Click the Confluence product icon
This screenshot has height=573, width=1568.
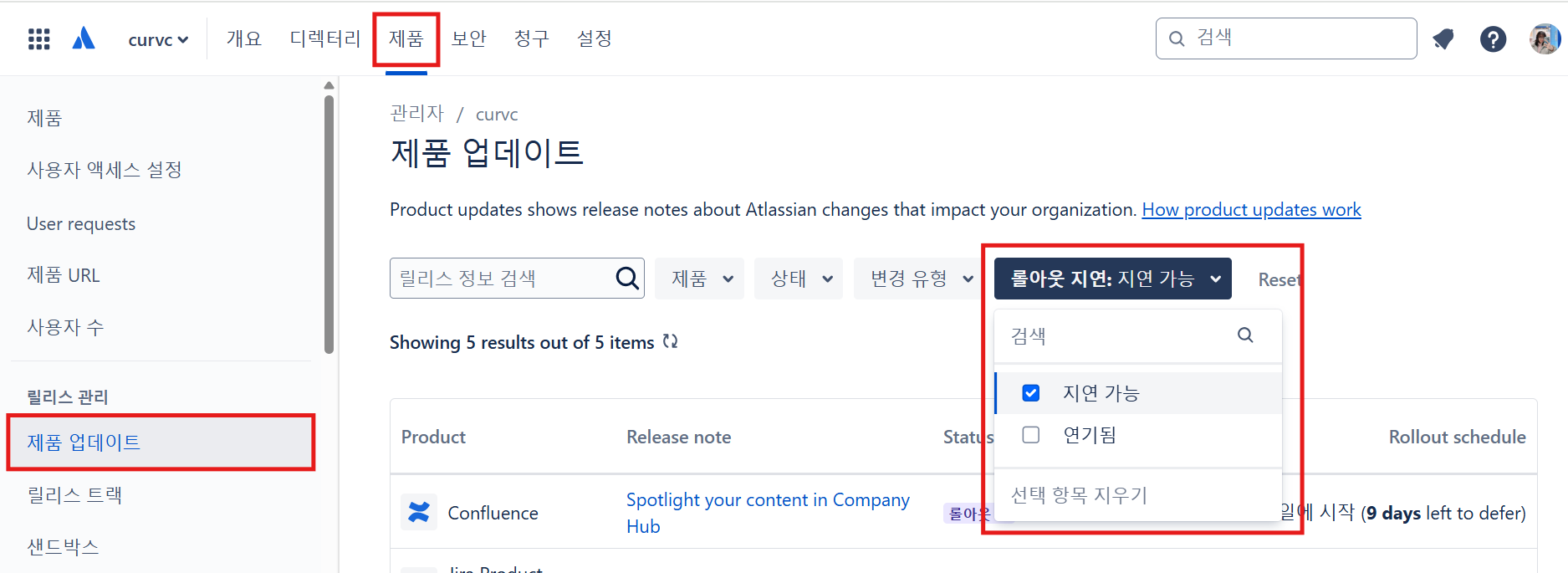pyautogui.click(x=418, y=512)
